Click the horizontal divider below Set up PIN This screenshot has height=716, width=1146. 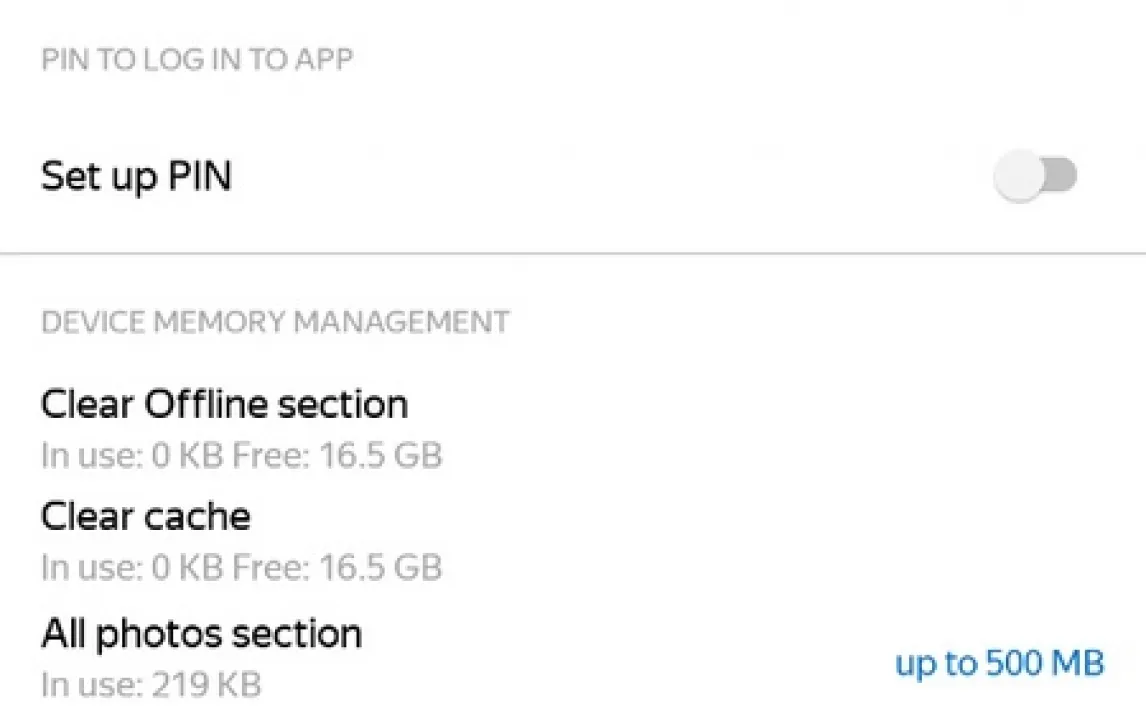tap(573, 254)
